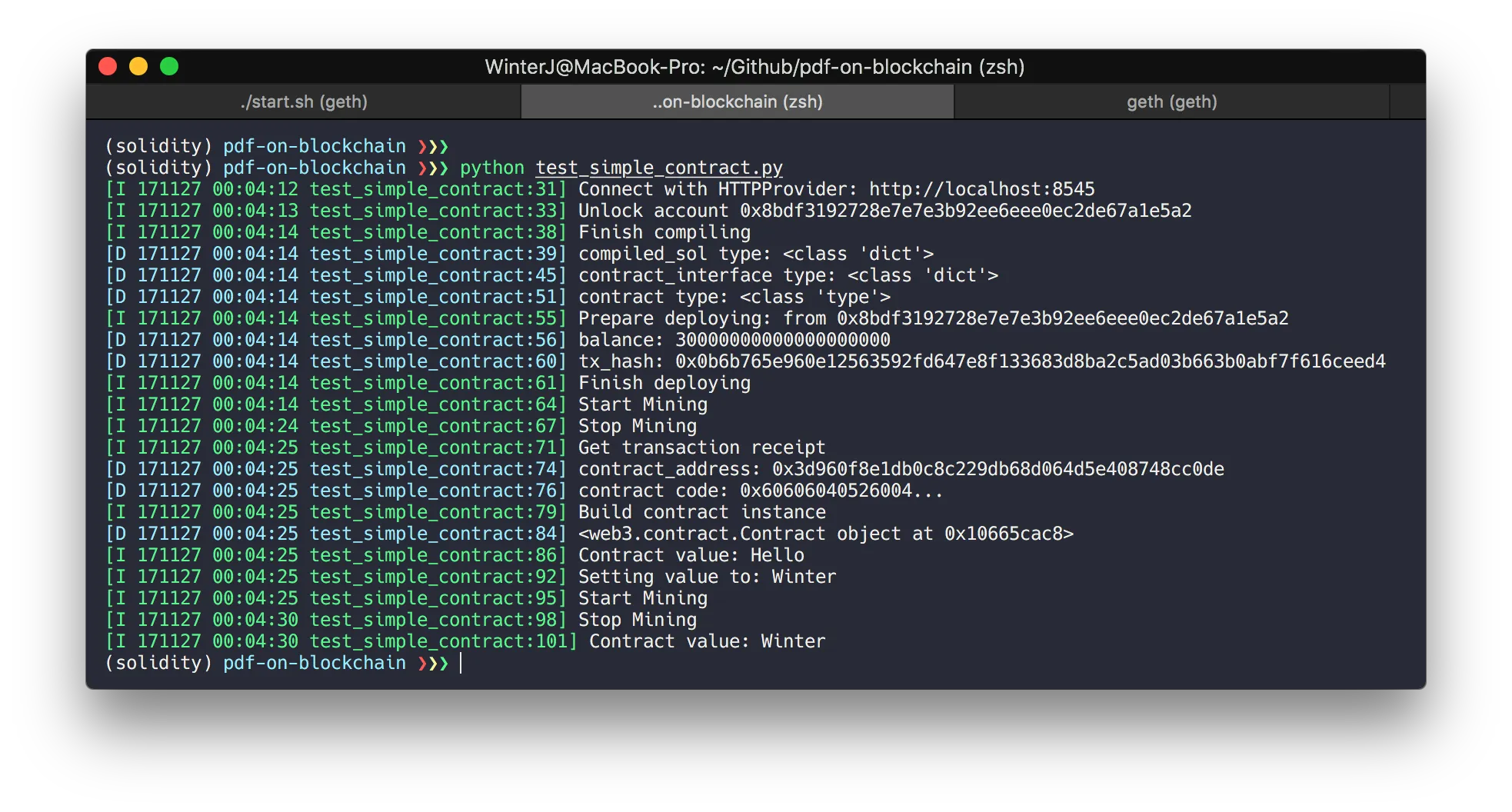Click the account address on the Unlock account line

(x=965, y=211)
